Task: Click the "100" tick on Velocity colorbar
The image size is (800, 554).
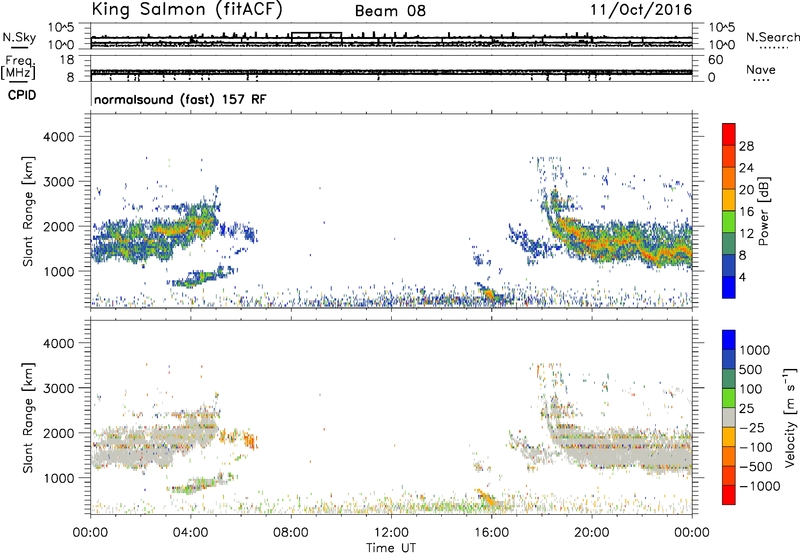Action: (753, 389)
